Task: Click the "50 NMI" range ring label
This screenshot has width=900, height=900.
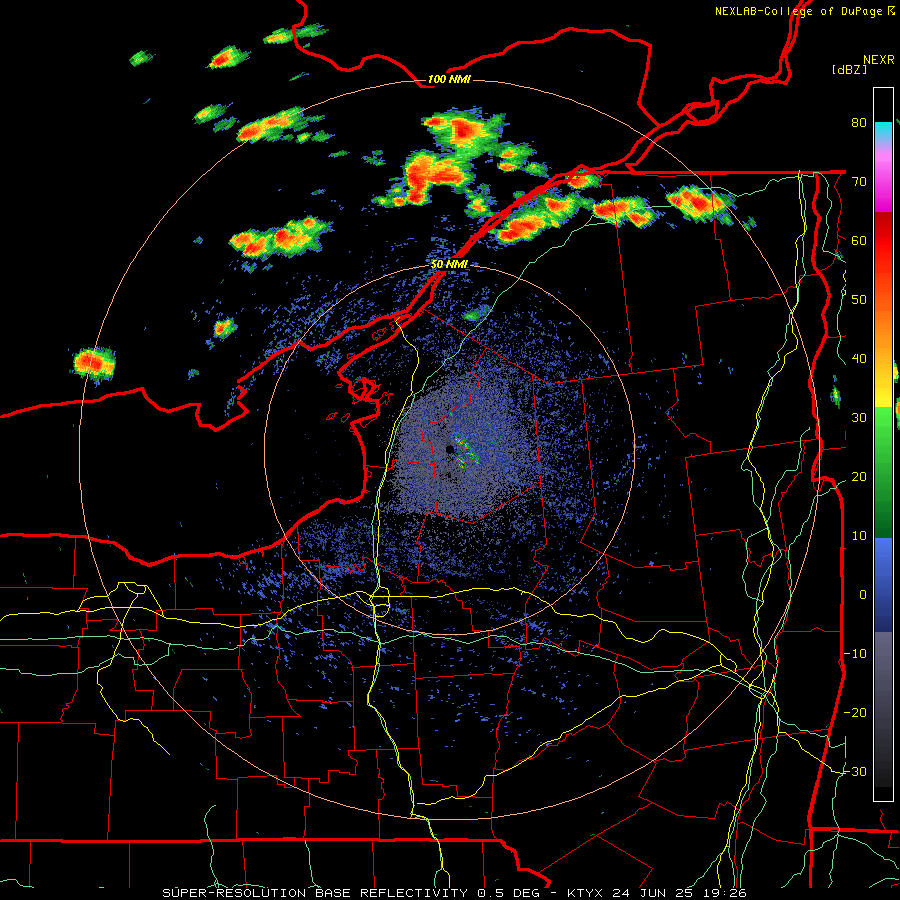Action: [x=449, y=265]
